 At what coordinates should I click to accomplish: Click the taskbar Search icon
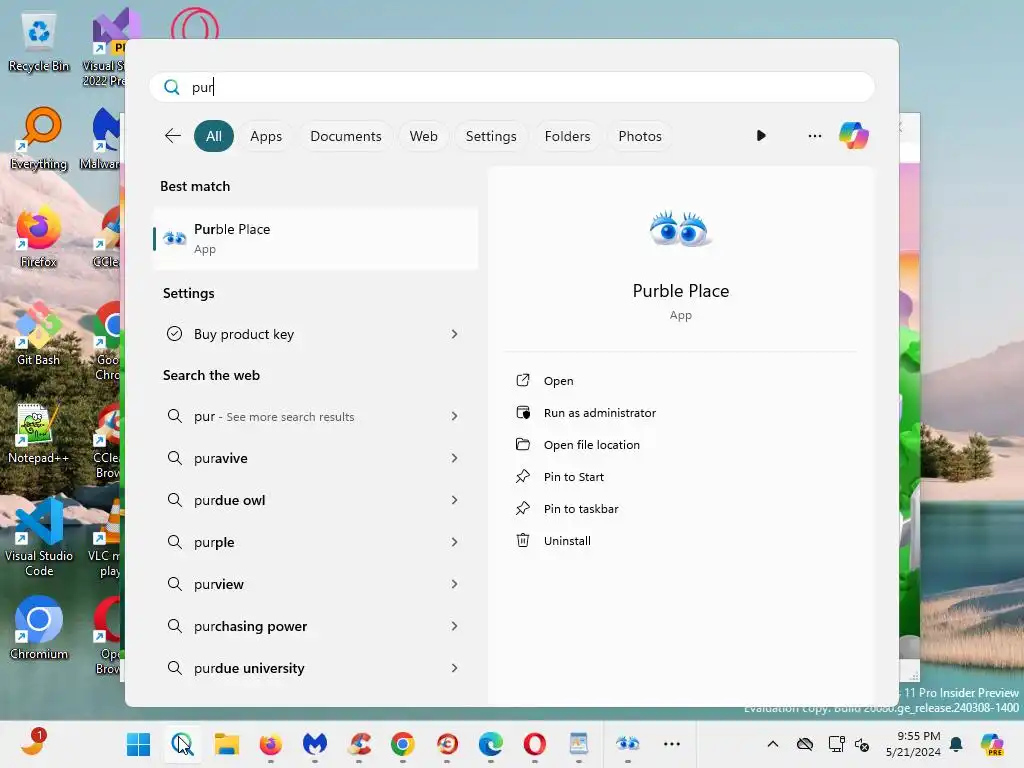(182, 744)
